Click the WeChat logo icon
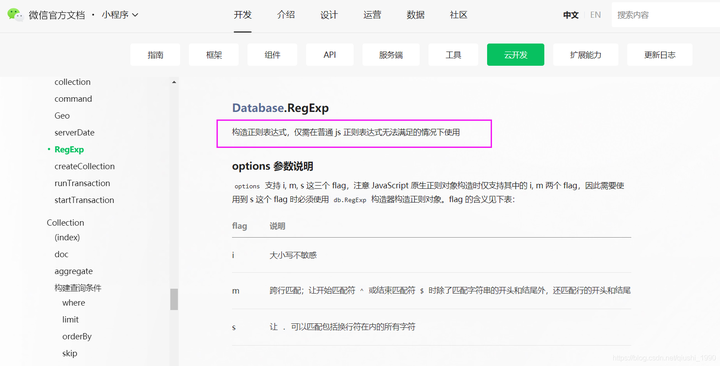The height and width of the screenshot is (366, 720). coord(15,15)
